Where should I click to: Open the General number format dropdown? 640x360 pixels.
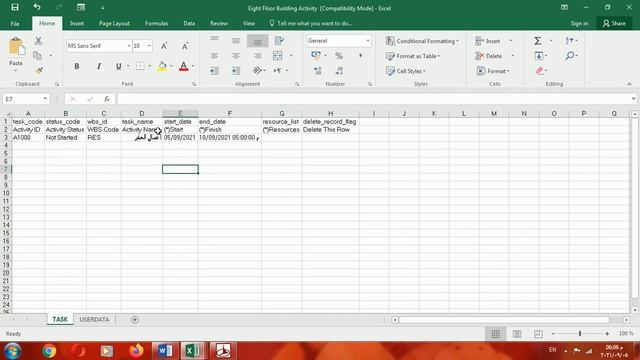coord(368,41)
